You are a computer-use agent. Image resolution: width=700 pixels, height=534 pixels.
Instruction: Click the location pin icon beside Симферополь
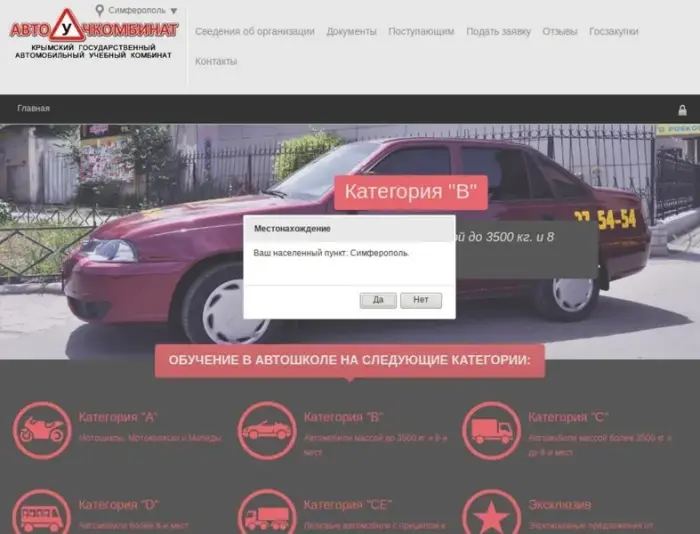tap(99, 10)
